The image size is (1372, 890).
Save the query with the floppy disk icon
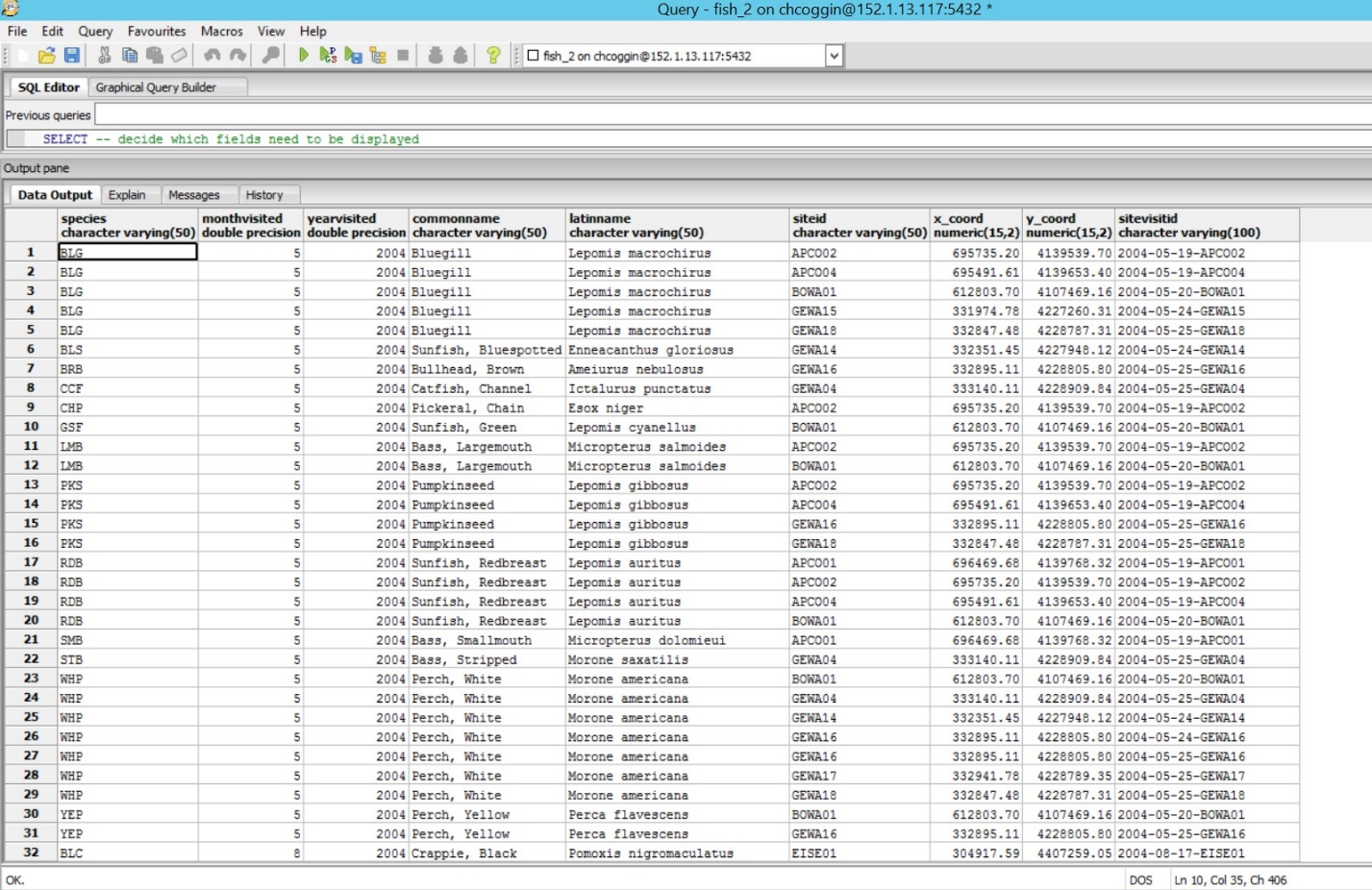point(71,56)
